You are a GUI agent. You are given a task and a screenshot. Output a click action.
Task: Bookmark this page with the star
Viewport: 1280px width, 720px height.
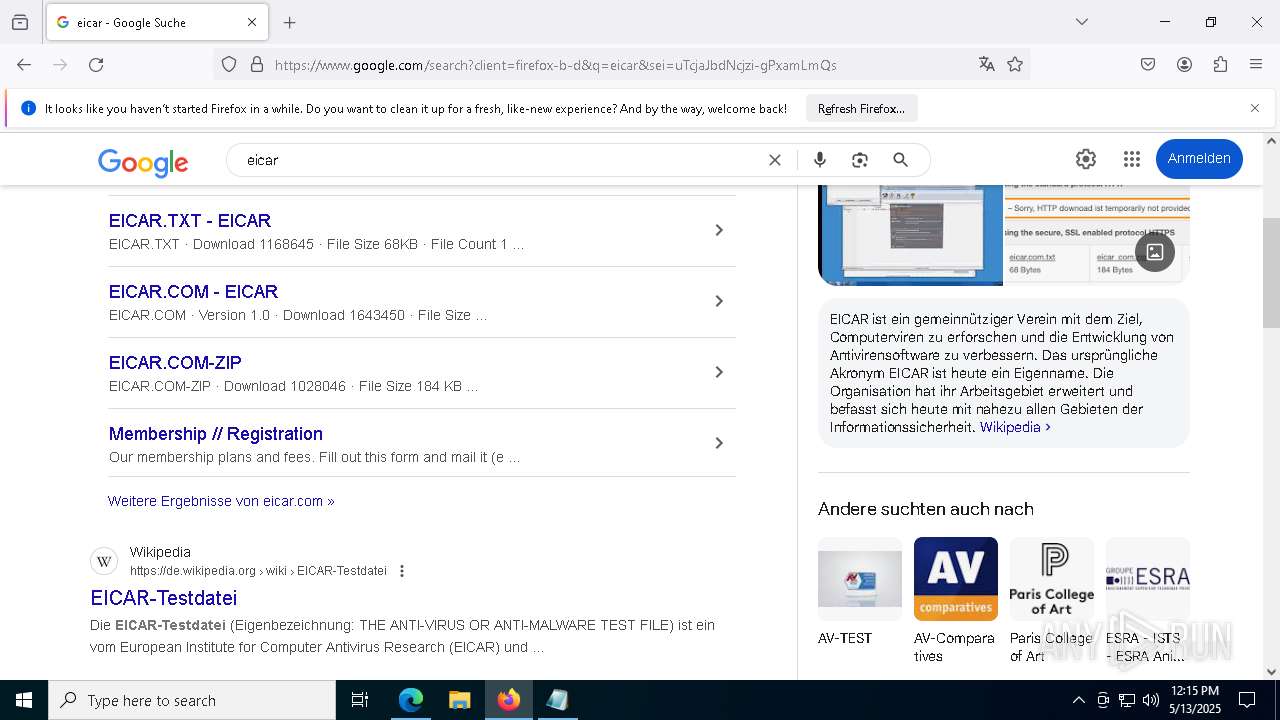pyautogui.click(x=1015, y=65)
